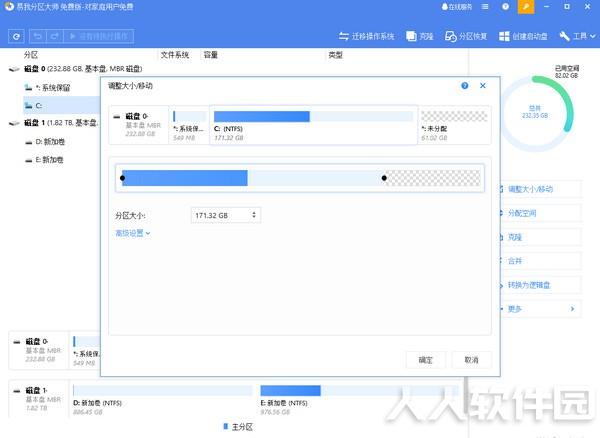Click the help question icon in title bar
This screenshot has height=438, width=600.
tap(505, 7)
